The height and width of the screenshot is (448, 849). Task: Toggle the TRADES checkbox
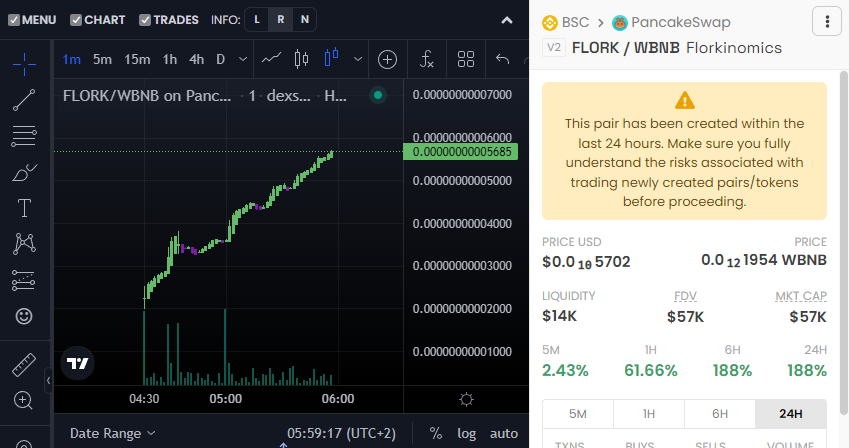point(145,20)
